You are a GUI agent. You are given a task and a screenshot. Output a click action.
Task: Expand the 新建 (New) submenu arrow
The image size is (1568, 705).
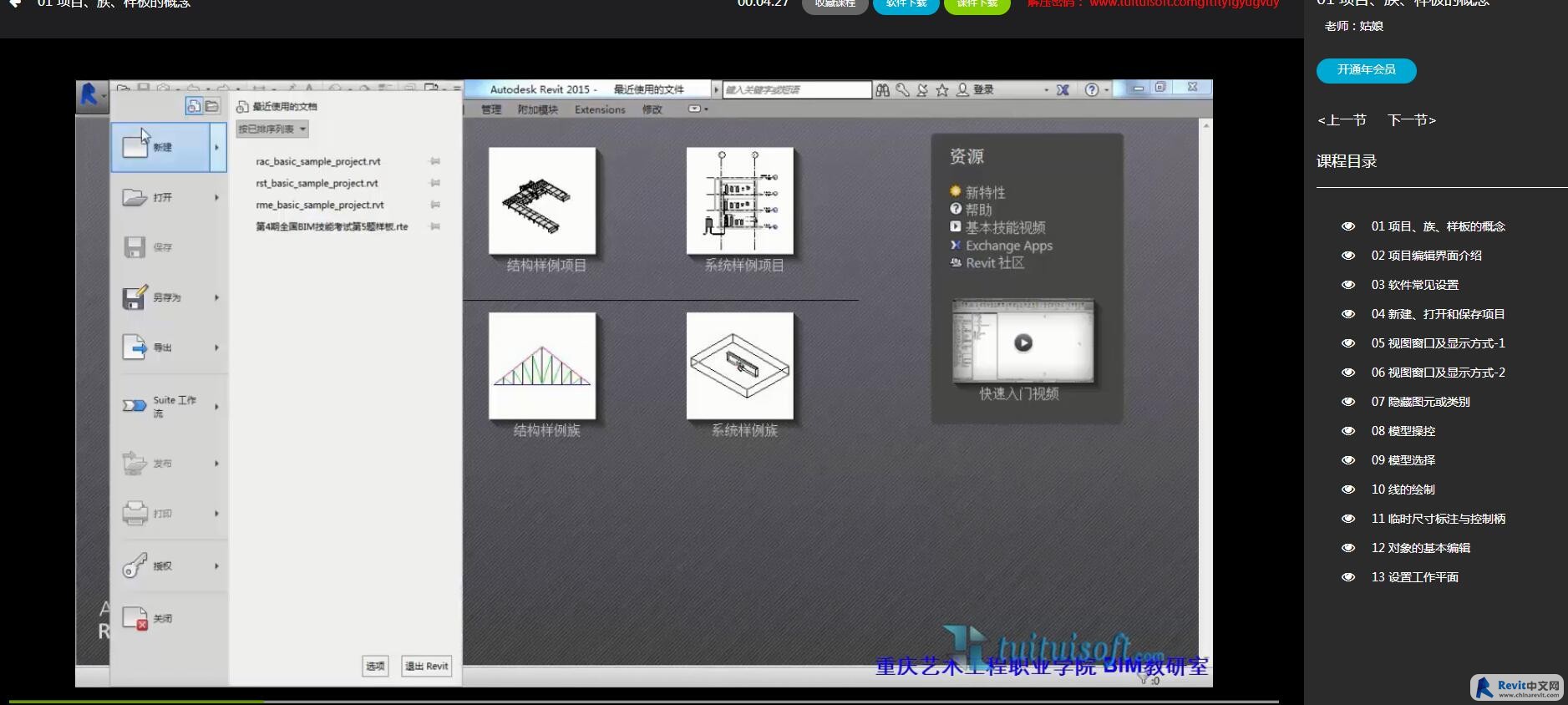pos(217,147)
